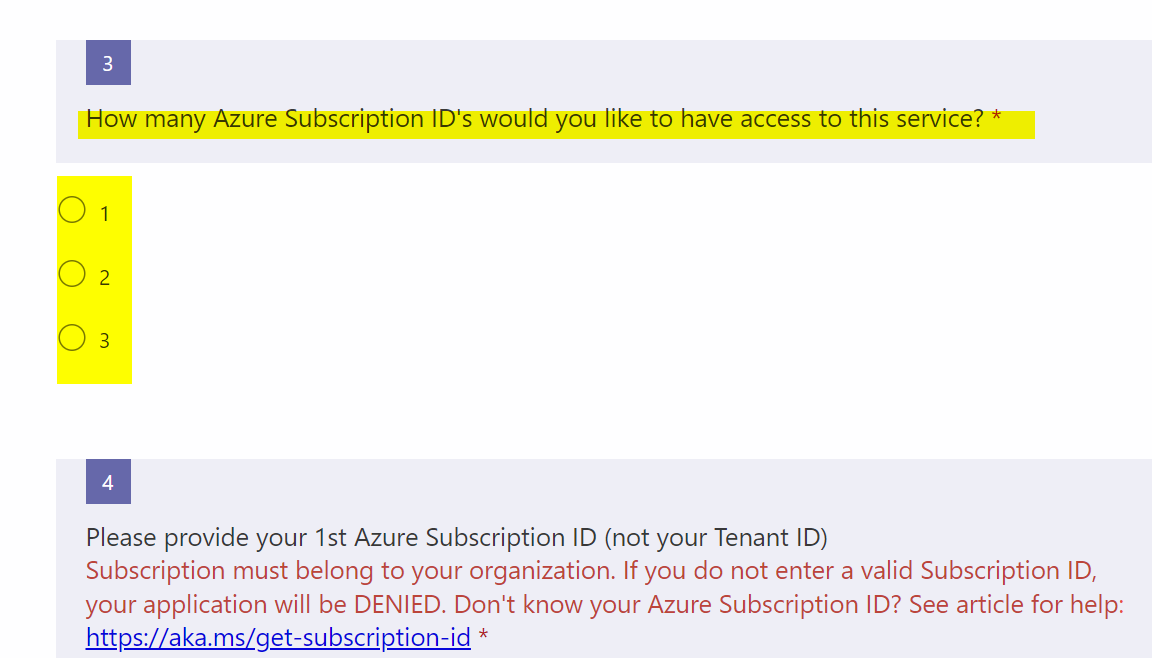Click the "1" label beside first radio
1152x658 pixels.
pos(104,214)
